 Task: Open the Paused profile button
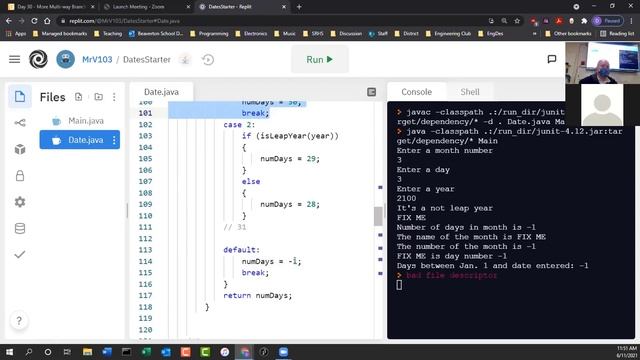pyautogui.click(x=608, y=21)
